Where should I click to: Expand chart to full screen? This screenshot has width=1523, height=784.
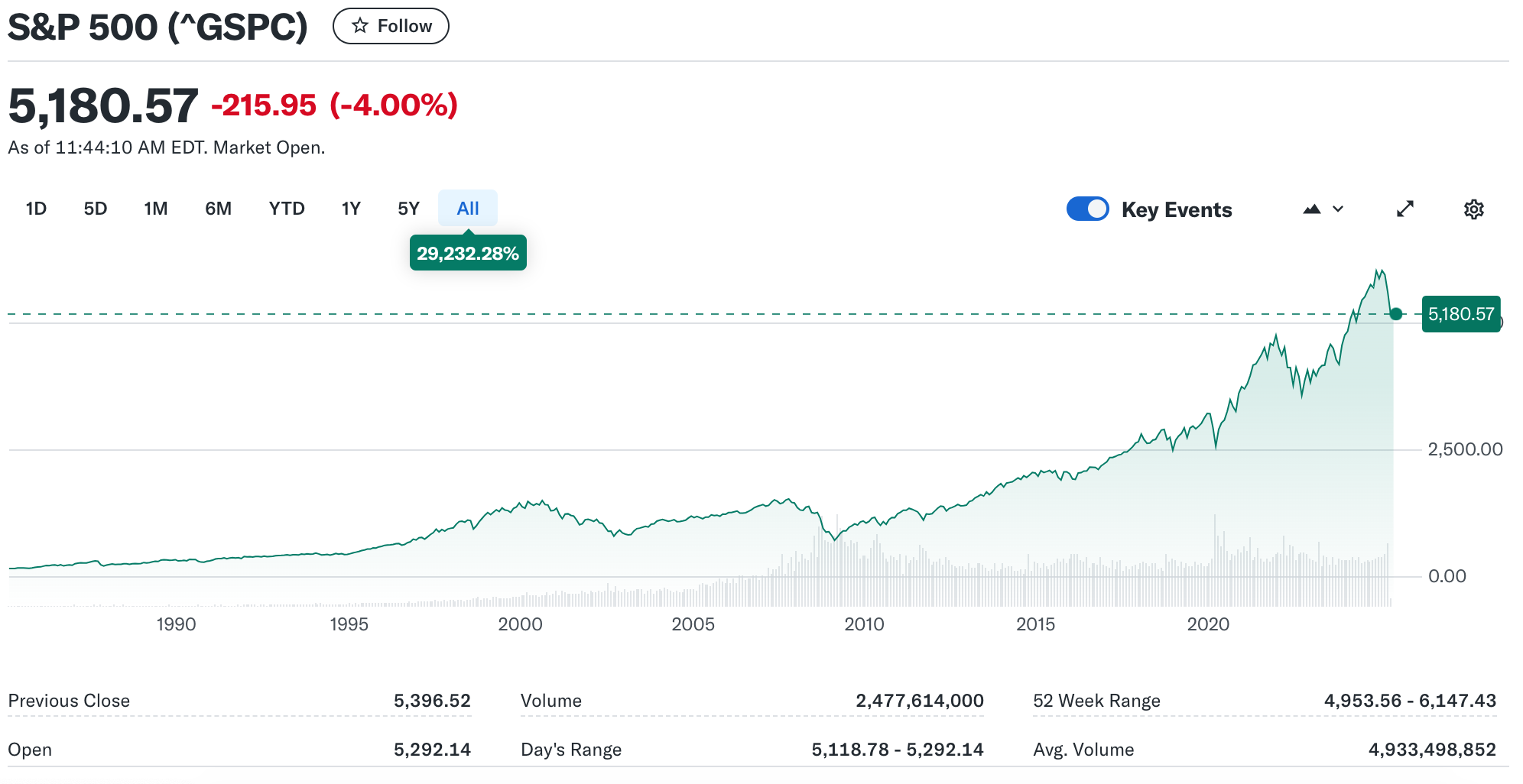[x=1405, y=209]
